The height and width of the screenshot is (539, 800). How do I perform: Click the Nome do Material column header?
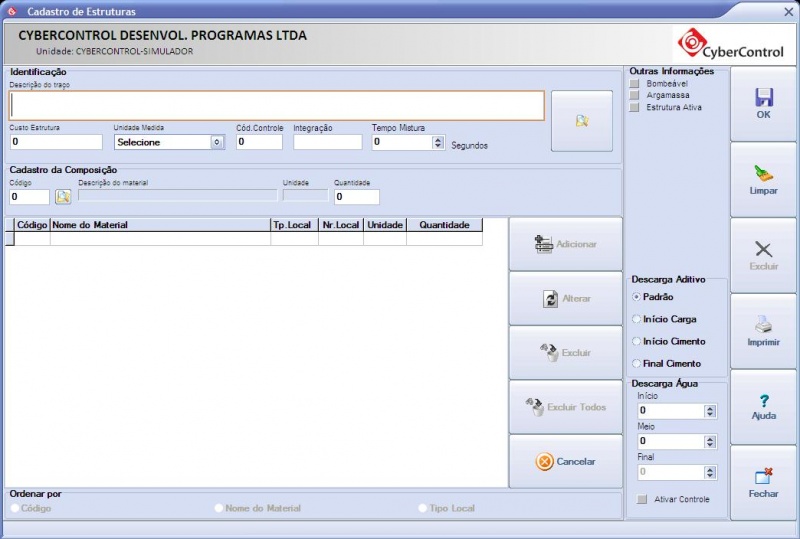(x=160, y=225)
